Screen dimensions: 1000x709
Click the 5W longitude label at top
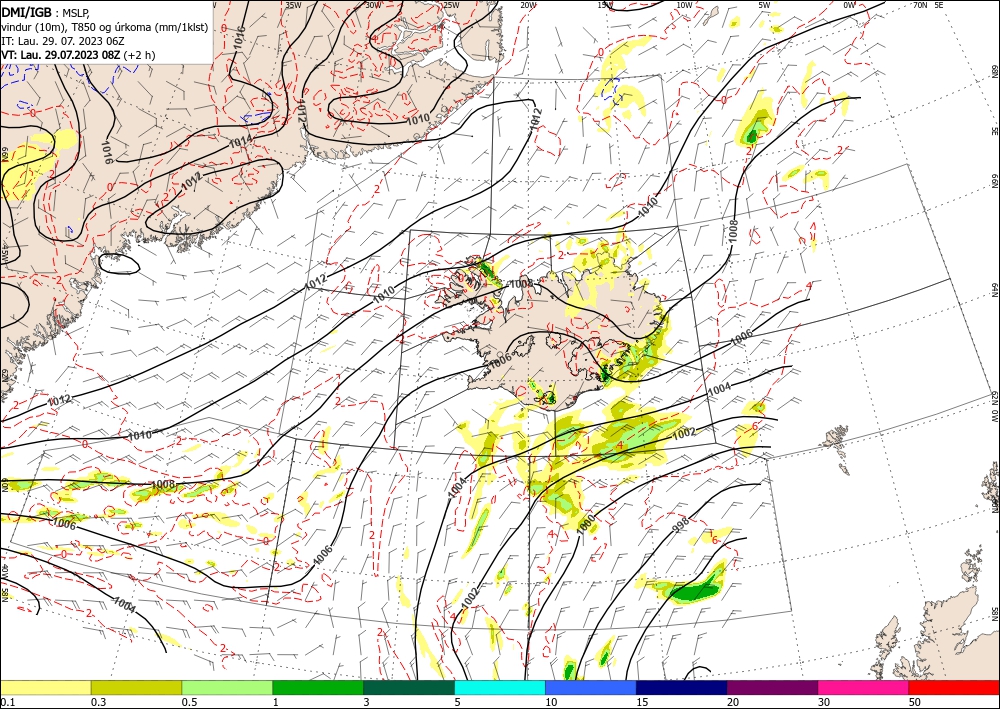[765, 4]
